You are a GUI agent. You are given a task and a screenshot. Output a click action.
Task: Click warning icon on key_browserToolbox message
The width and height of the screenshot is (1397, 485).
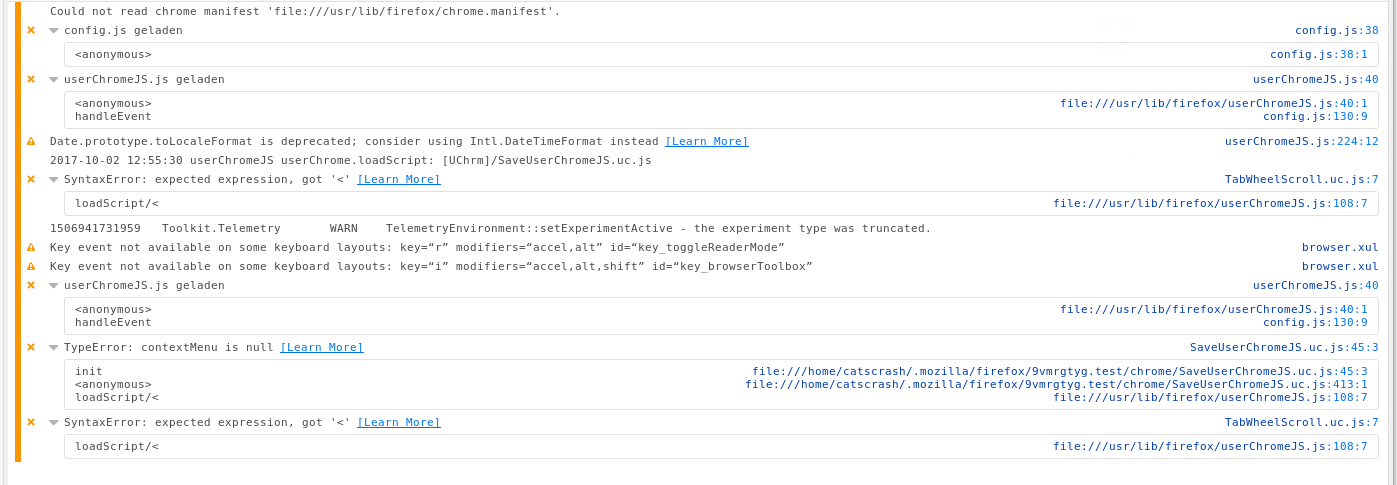[x=31, y=266]
